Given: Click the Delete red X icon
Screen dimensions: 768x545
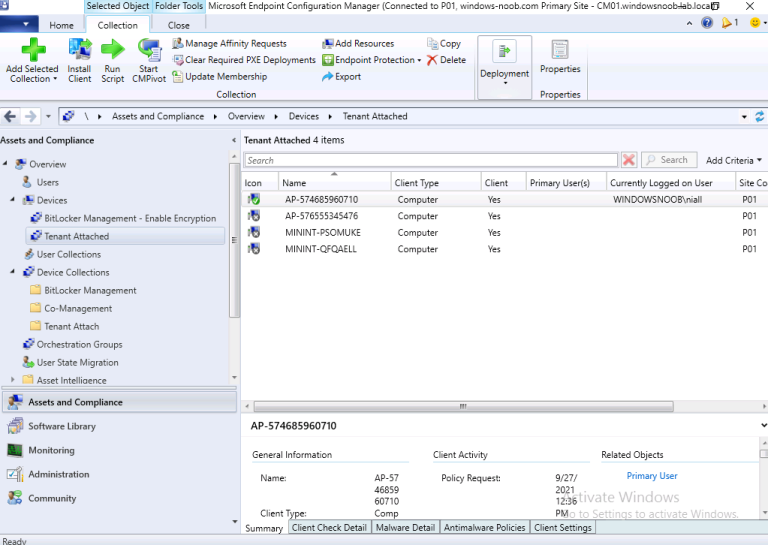Looking at the screenshot, I should tap(432, 60).
